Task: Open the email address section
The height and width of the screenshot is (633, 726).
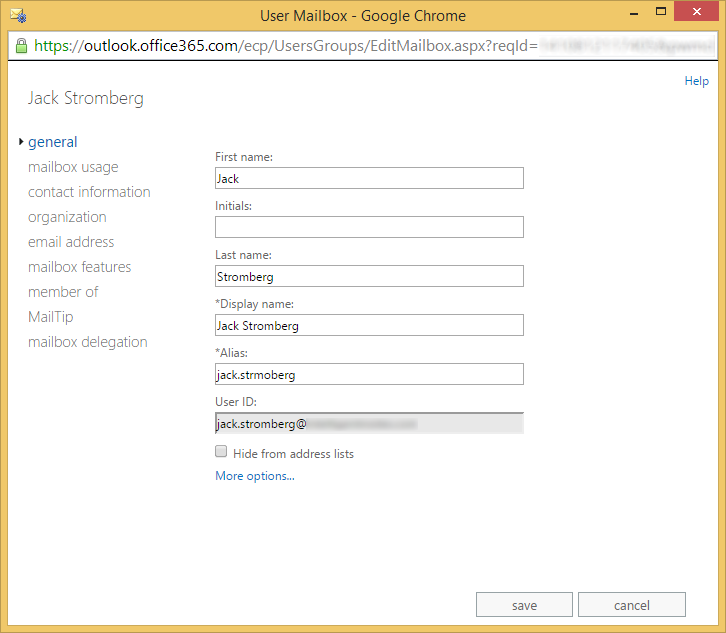Action: point(71,242)
